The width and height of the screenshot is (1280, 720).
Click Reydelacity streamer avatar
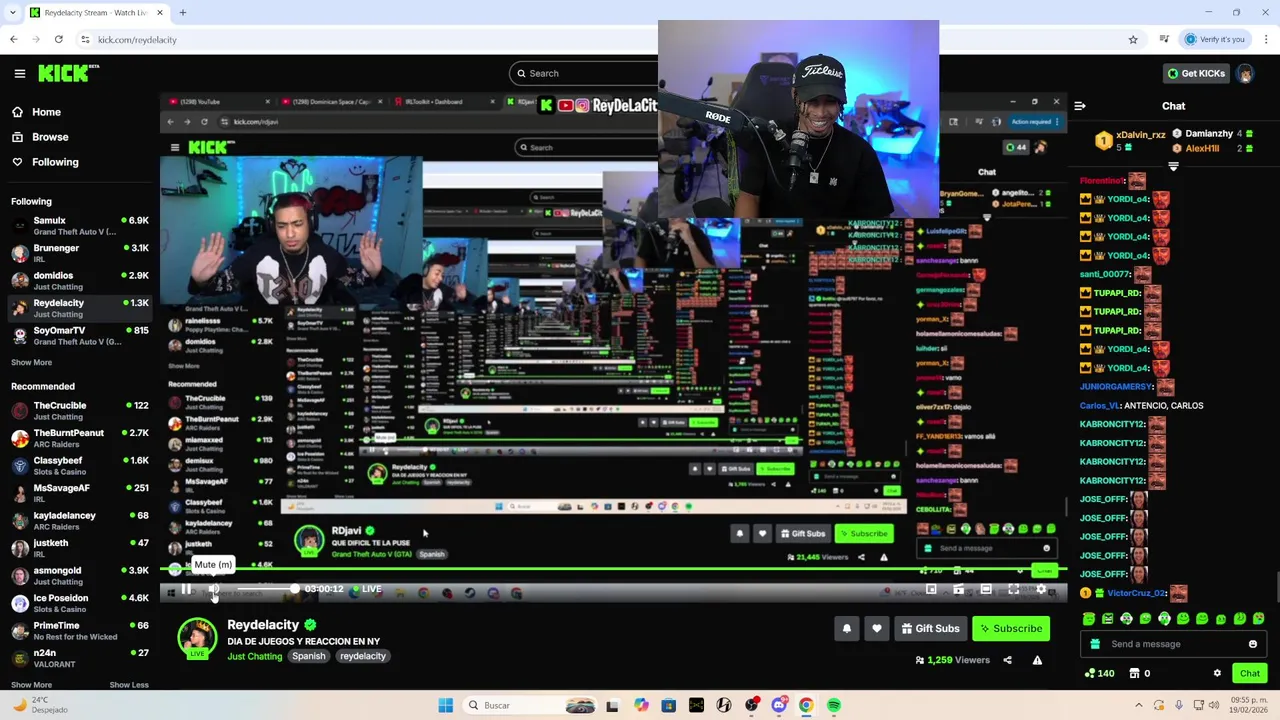click(x=197, y=638)
